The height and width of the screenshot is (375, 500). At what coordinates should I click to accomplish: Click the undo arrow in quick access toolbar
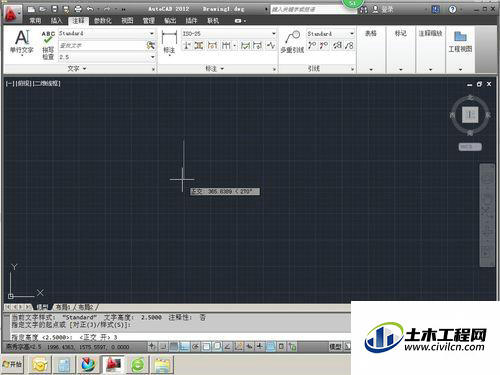pyautogui.click(x=90, y=9)
